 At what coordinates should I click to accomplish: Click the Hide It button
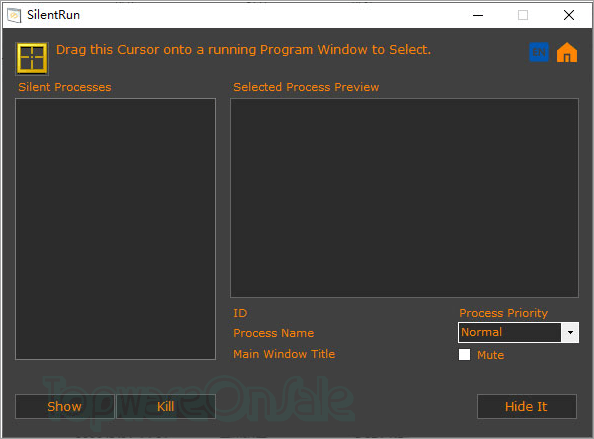(x=527, y=406)
